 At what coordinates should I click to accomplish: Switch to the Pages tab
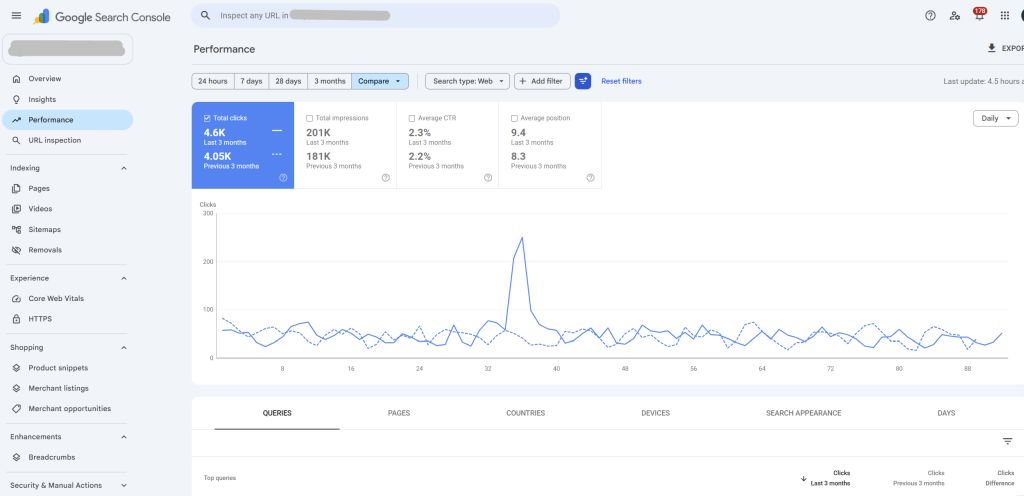399,413
